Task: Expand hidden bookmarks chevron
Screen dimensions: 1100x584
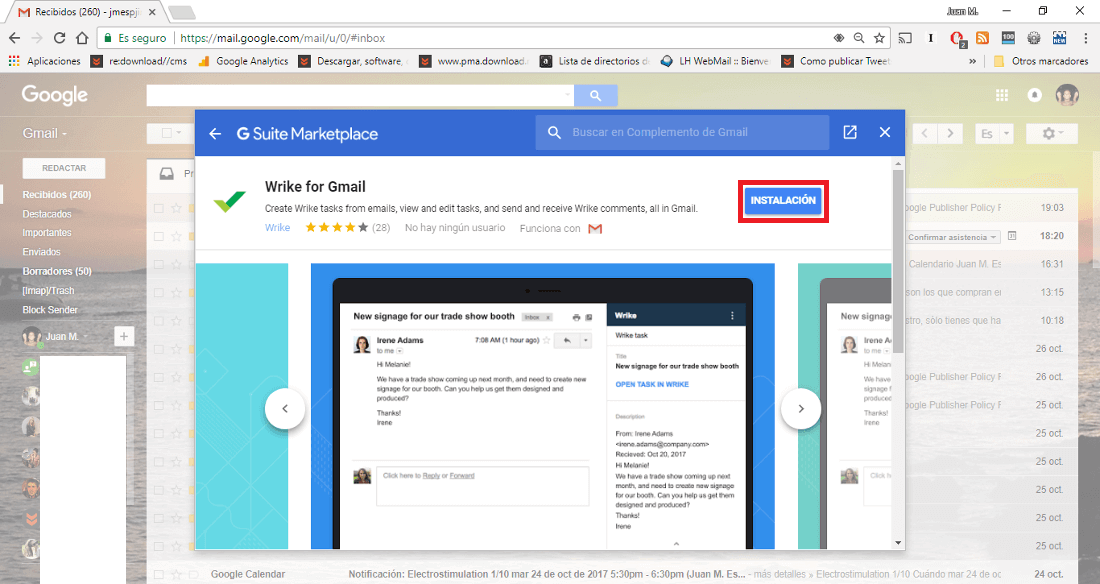Action: click(972, 61)
